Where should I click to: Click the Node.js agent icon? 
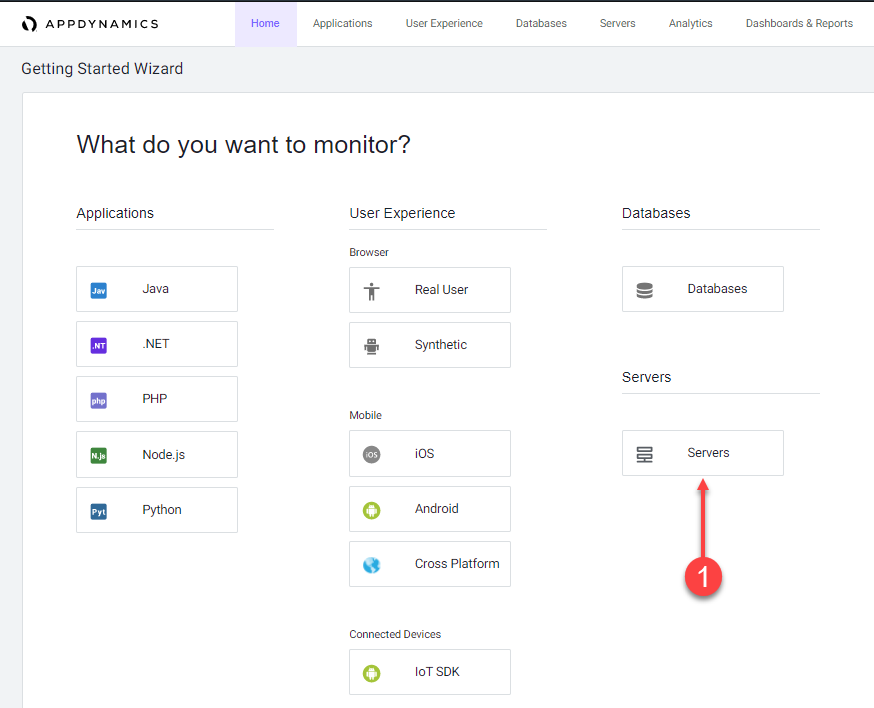[x=99, y=456]
